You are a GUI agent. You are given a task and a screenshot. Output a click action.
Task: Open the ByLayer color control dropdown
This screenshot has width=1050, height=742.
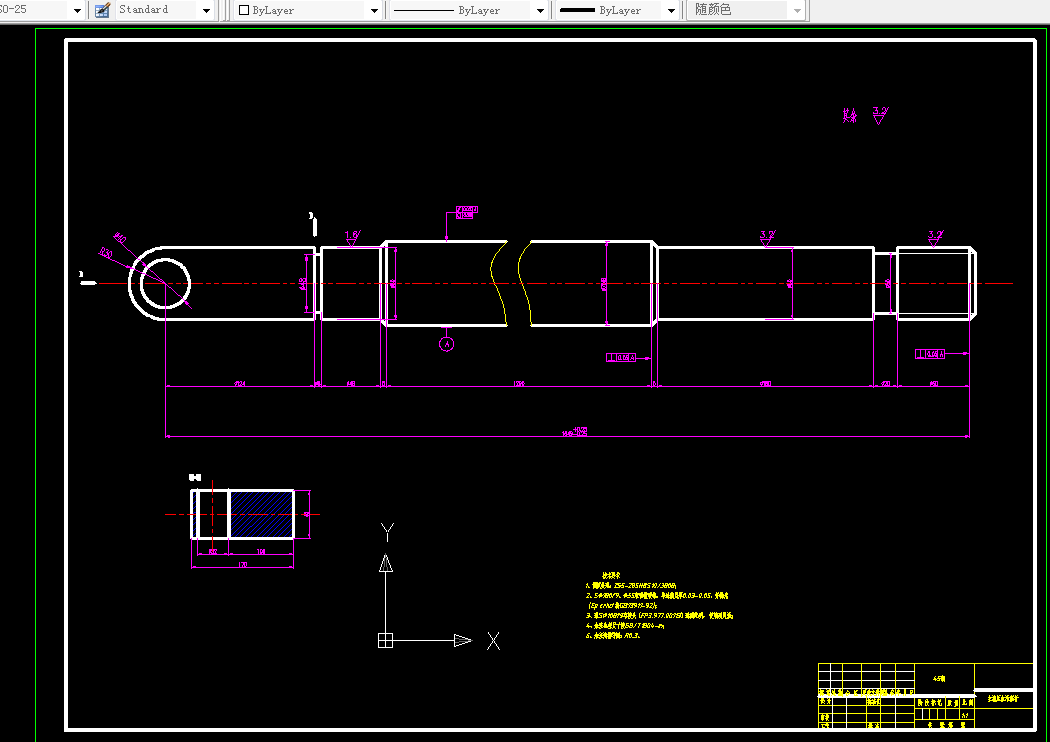coord(374,10)
